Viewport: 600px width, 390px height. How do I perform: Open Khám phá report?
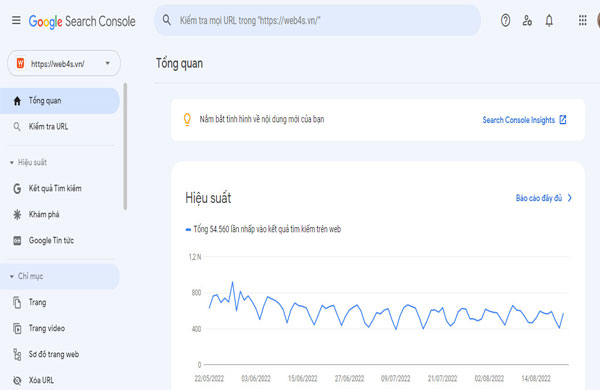[60, 214]
